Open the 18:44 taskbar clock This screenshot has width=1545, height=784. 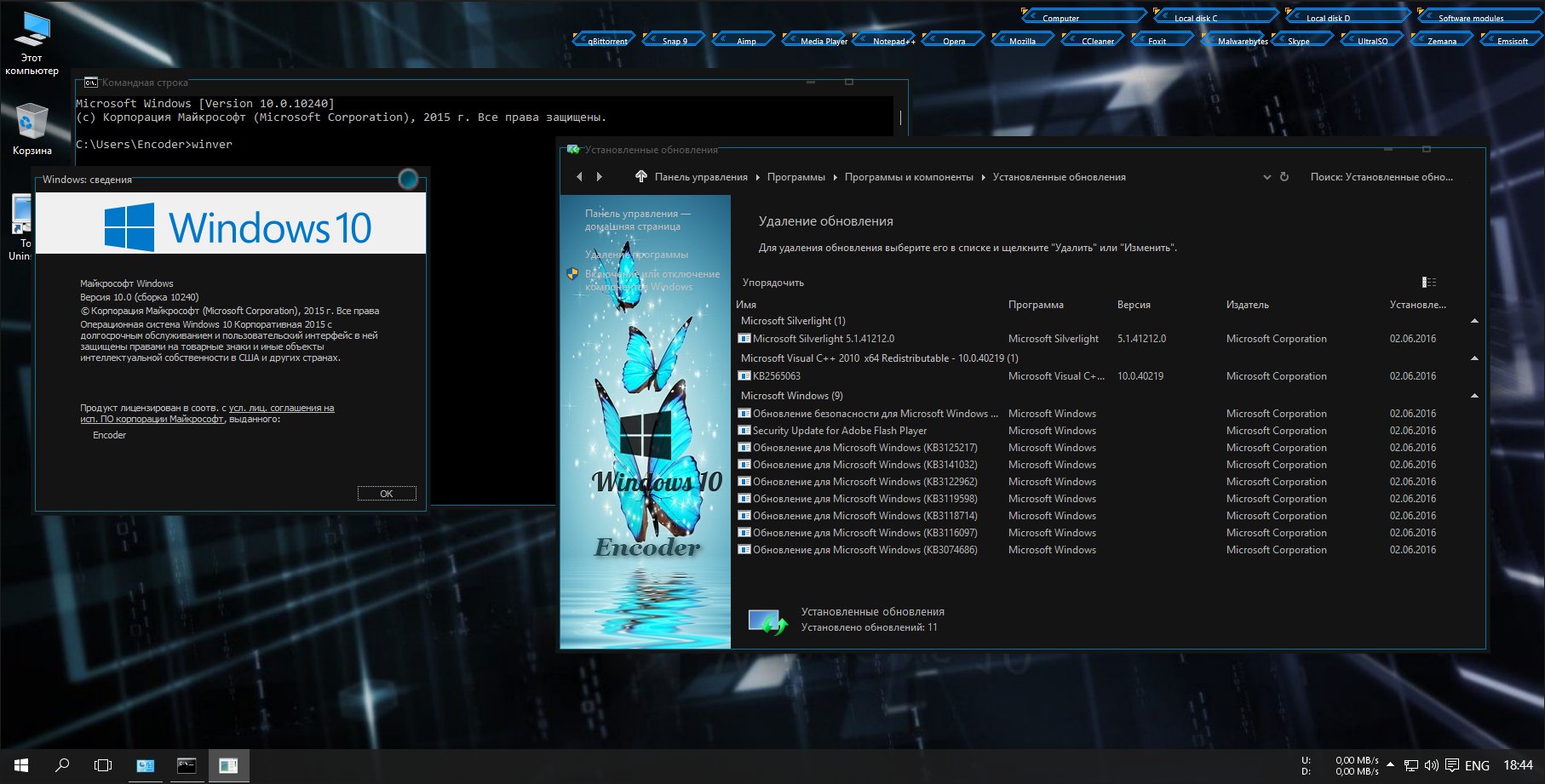click(x=1518, y=766)
